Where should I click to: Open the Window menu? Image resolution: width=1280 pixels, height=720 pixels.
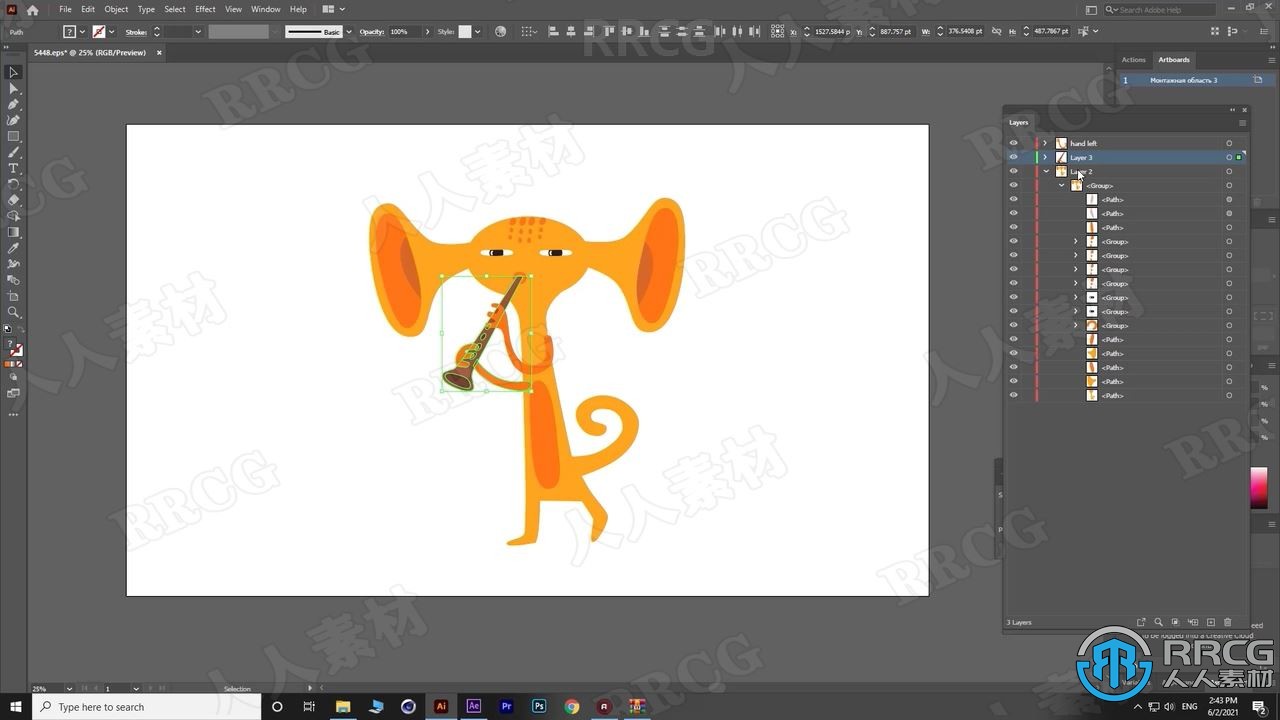coord(265,9)
